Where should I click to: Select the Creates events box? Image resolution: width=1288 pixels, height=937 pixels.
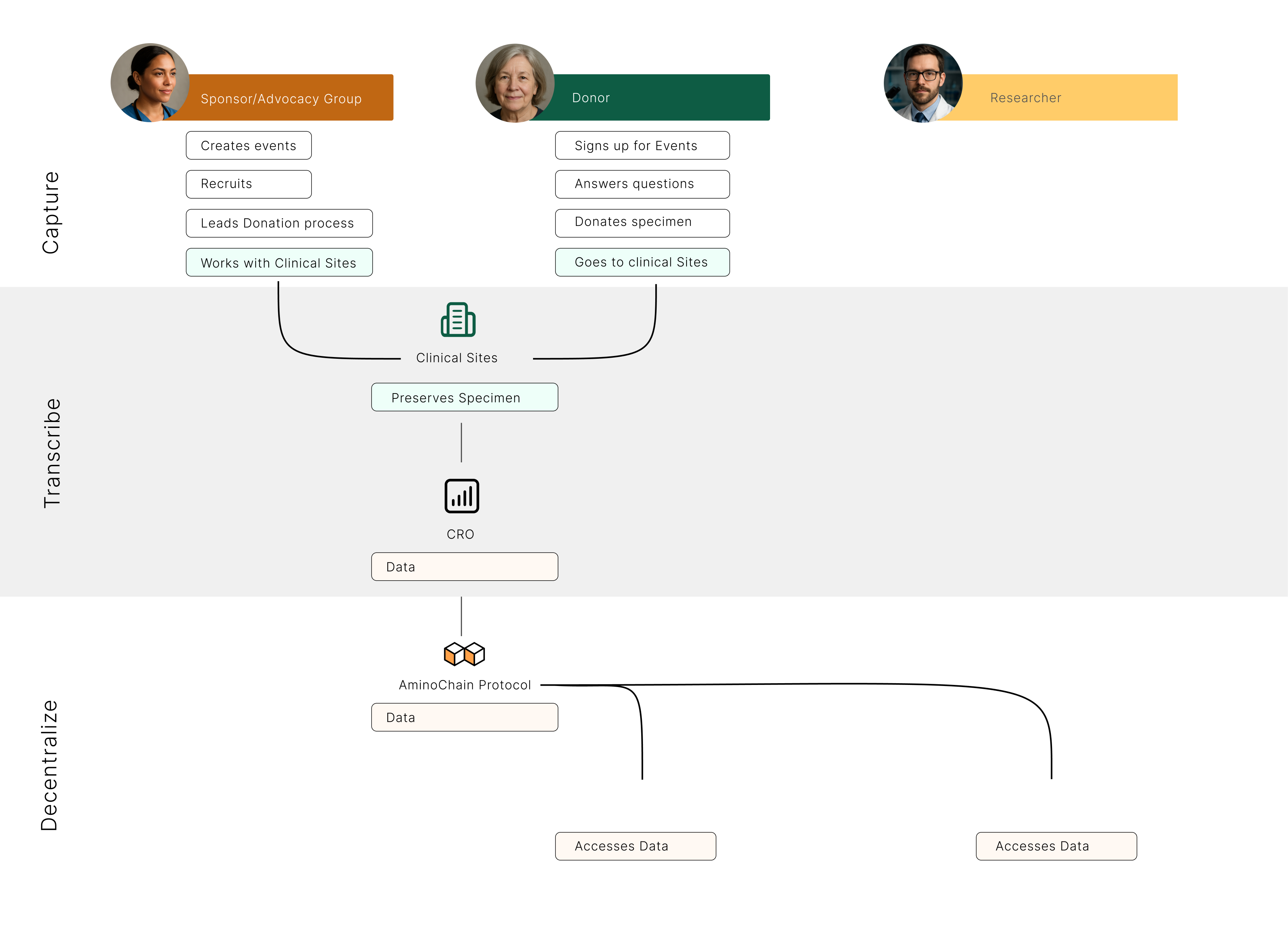(x=249, y=145)
